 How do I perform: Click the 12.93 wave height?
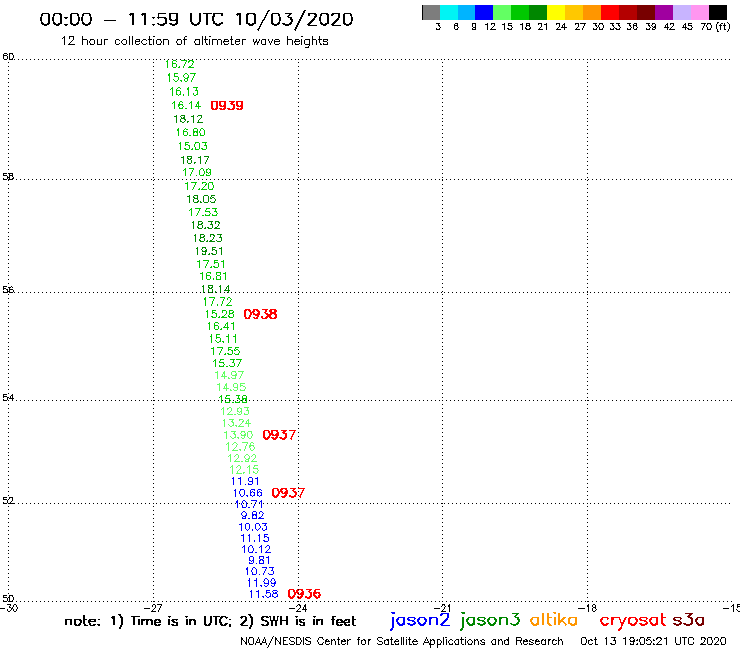(235, 412)
